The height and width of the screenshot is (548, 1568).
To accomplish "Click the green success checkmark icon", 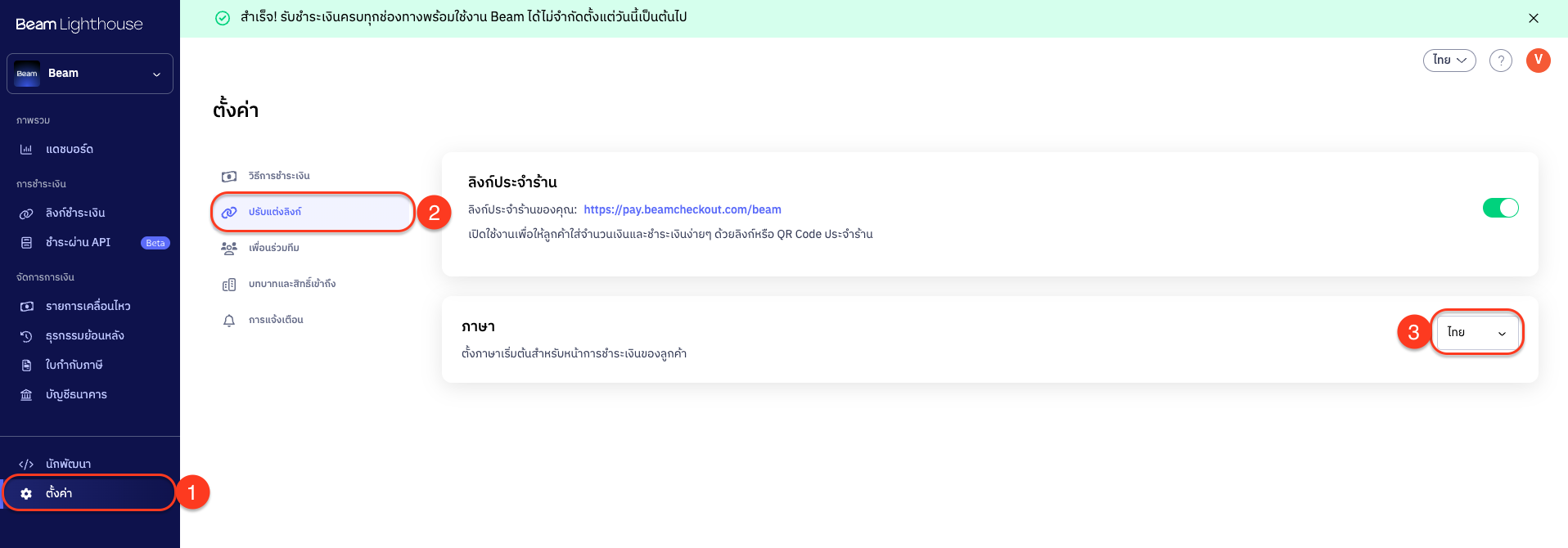I will [223, 18].
